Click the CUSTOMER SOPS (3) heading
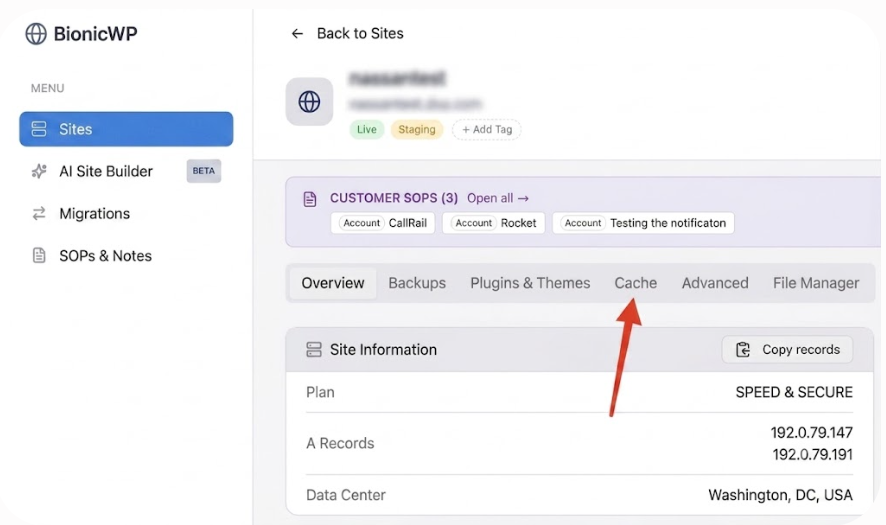The height and width of the screenshot is (525, 886). click(394, 198)
